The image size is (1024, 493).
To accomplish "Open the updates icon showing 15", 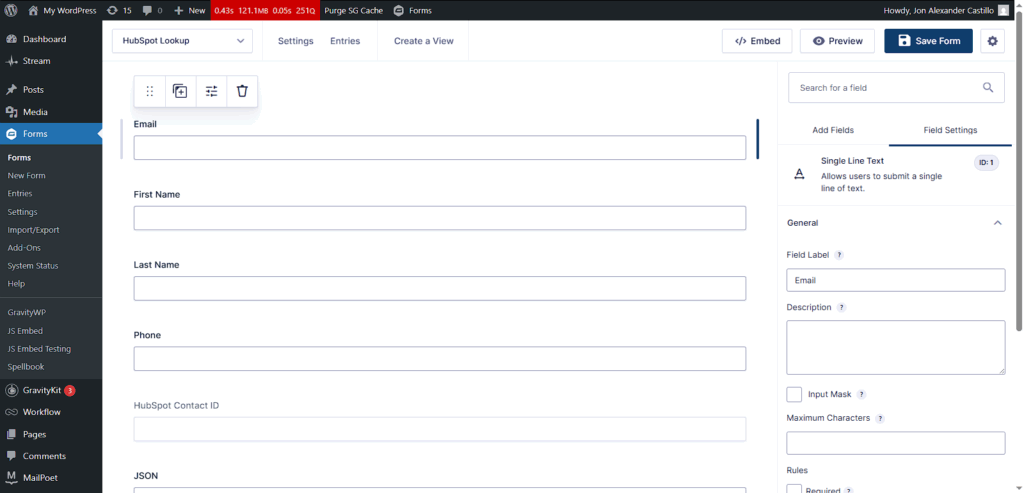I will 119,10.
